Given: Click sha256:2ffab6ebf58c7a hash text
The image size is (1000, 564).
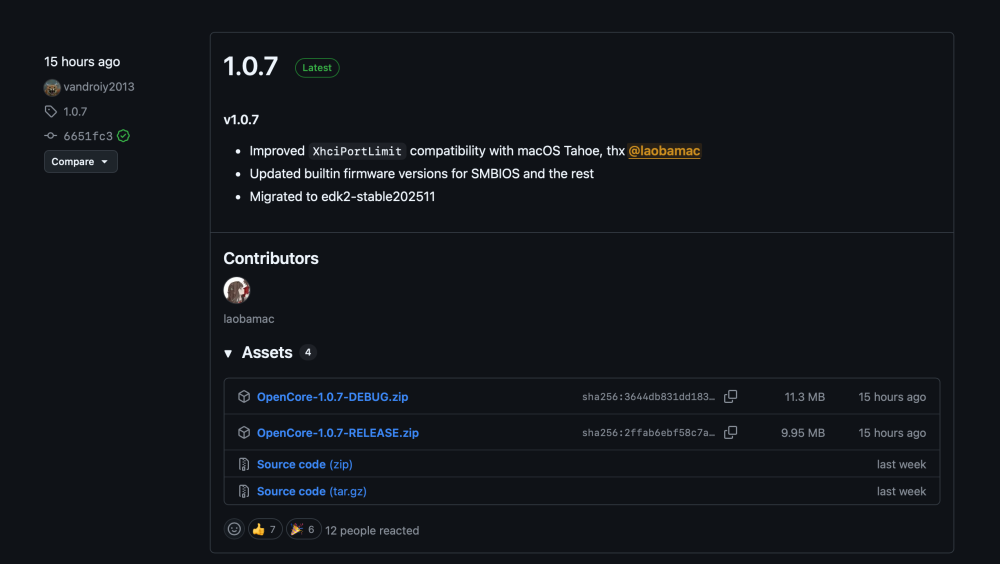Looking at the screenshot, I should point(648,433).
